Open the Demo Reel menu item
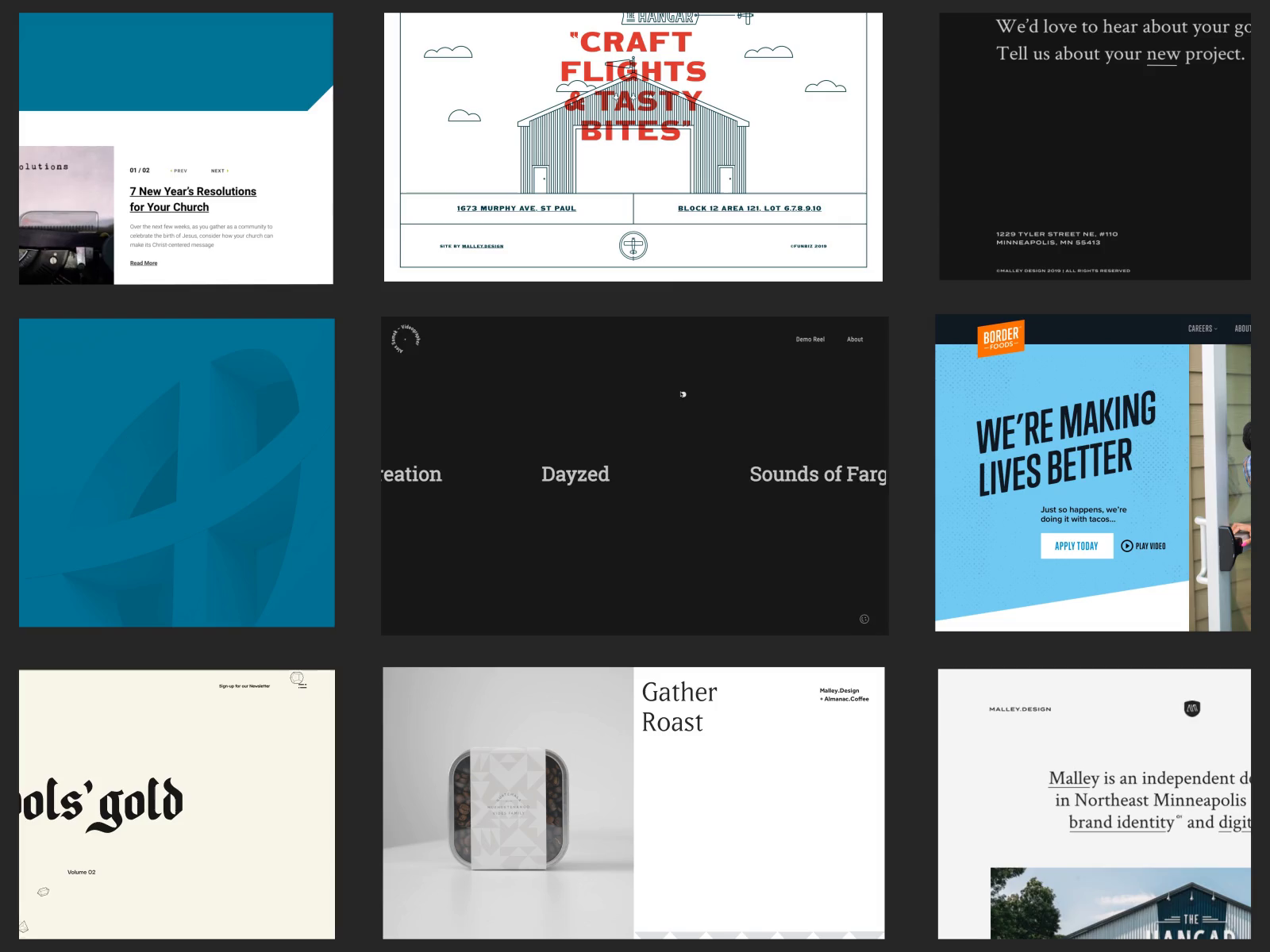This screenshot has height=952, width=1270. click(x=809, y=339)
